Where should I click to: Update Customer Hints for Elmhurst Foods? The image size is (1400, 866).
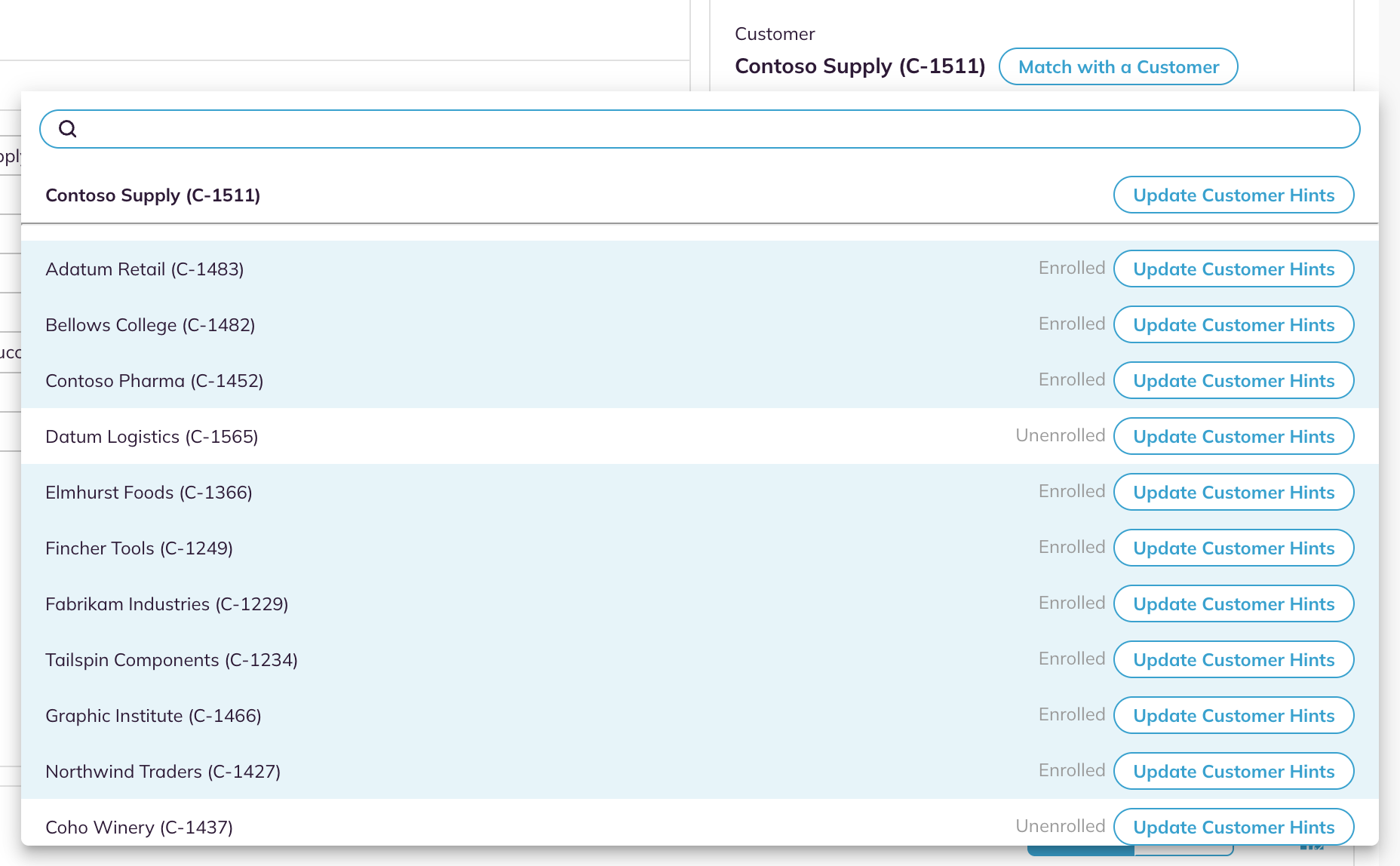(x=1233, y=492)
